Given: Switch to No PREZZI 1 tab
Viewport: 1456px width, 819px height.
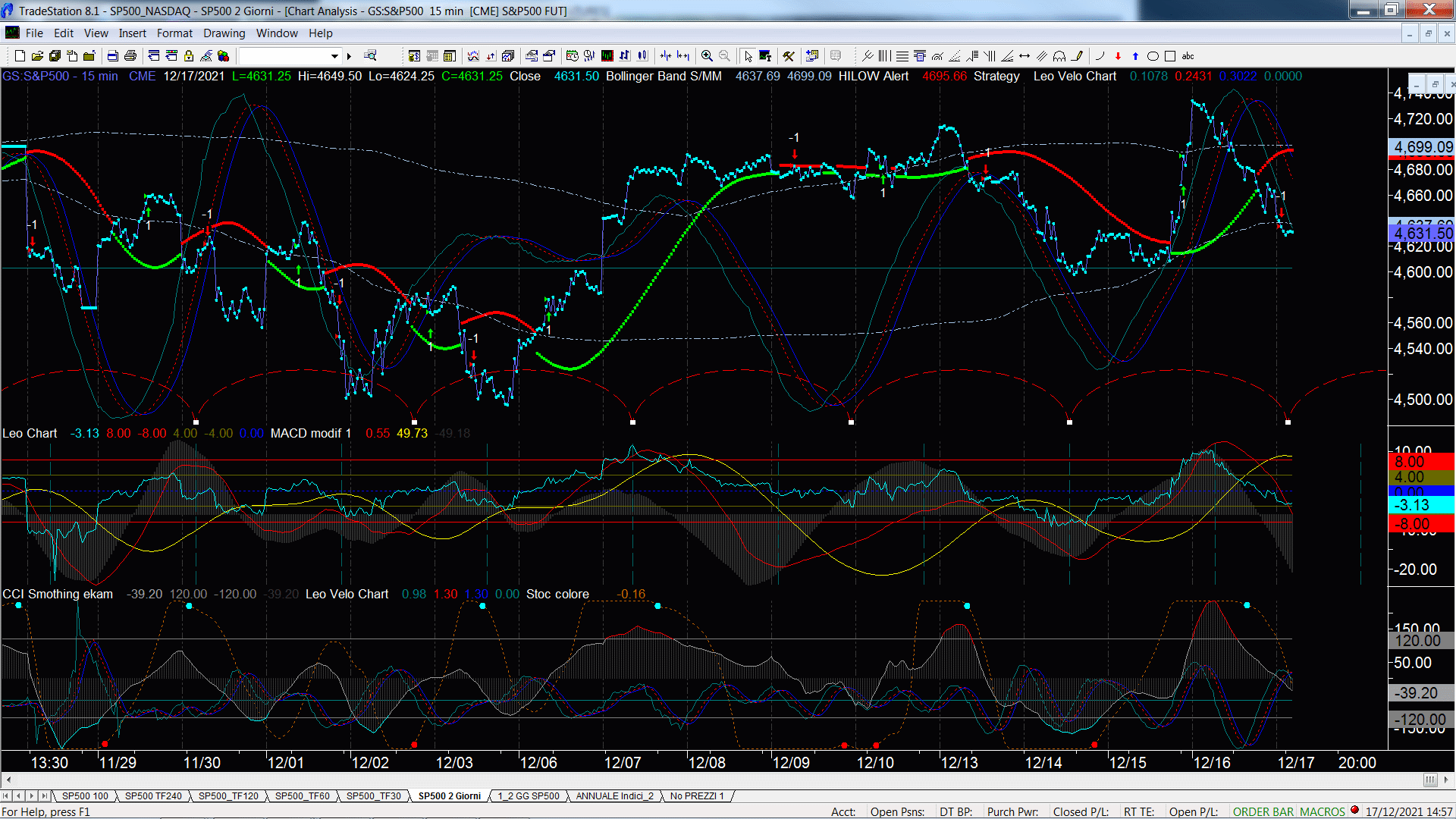Looking at the screenshot, I should pos(697,796).
